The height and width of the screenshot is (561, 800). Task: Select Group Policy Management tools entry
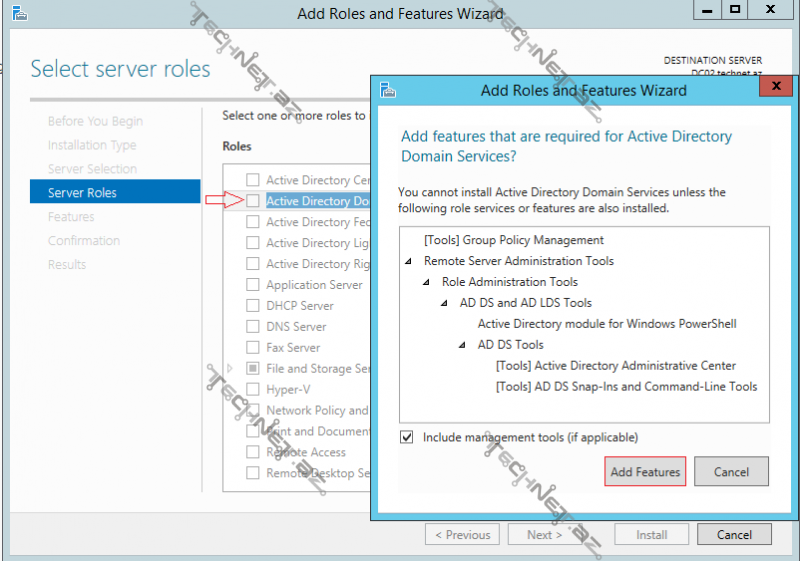[514, 240]
